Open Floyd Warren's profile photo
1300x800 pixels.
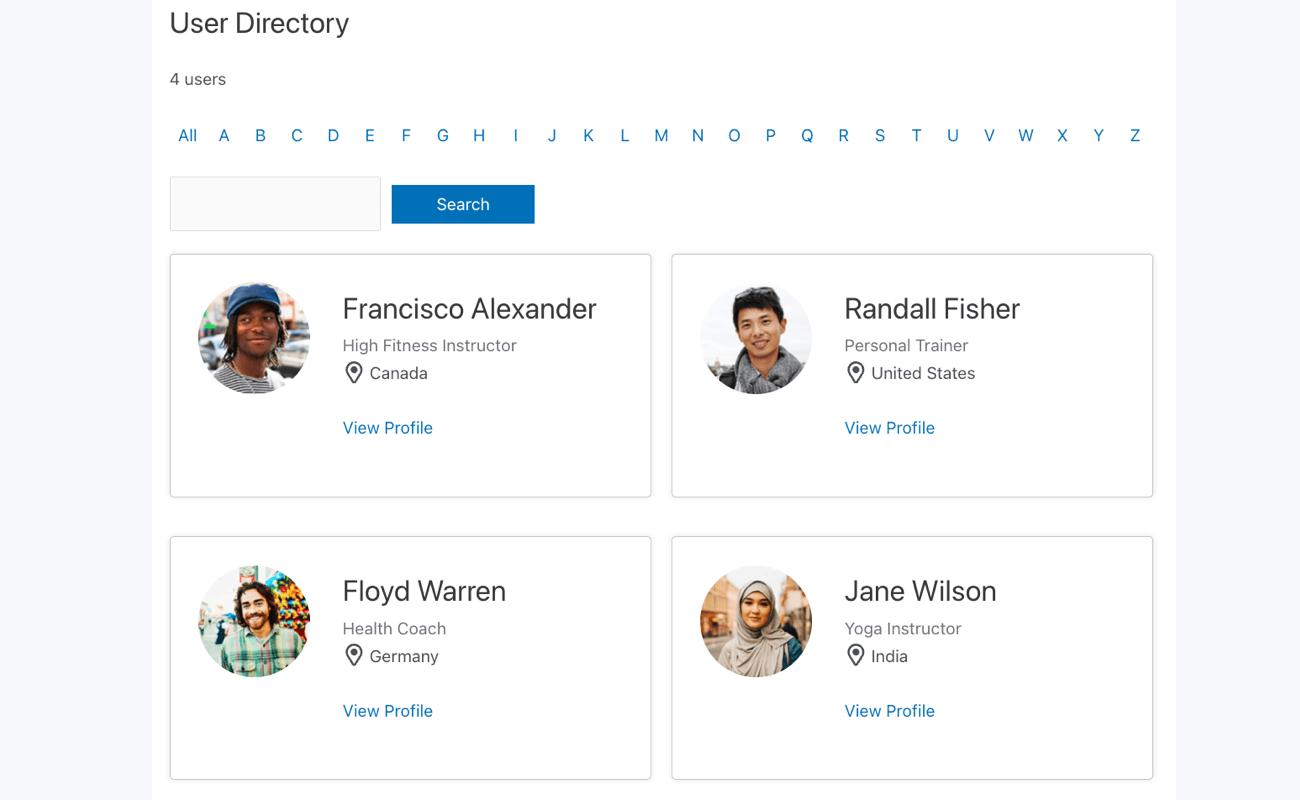254,621
